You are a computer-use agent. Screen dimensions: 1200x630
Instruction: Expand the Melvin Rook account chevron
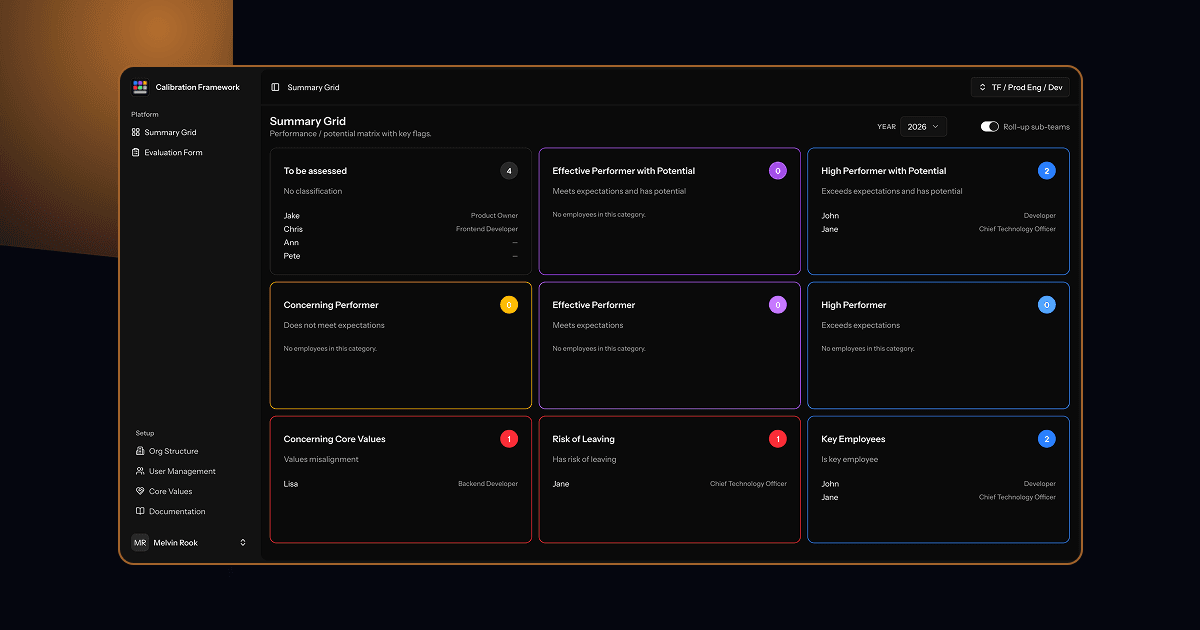point(242,542)
